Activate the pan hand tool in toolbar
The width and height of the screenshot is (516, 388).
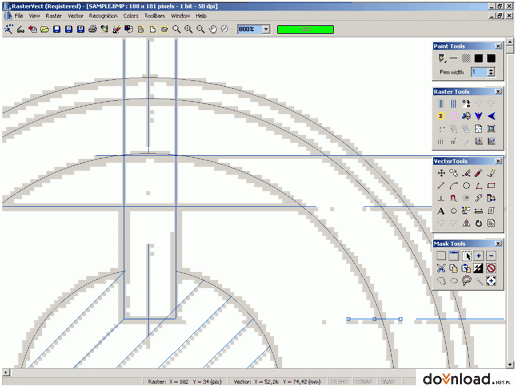tap(213, 29)
